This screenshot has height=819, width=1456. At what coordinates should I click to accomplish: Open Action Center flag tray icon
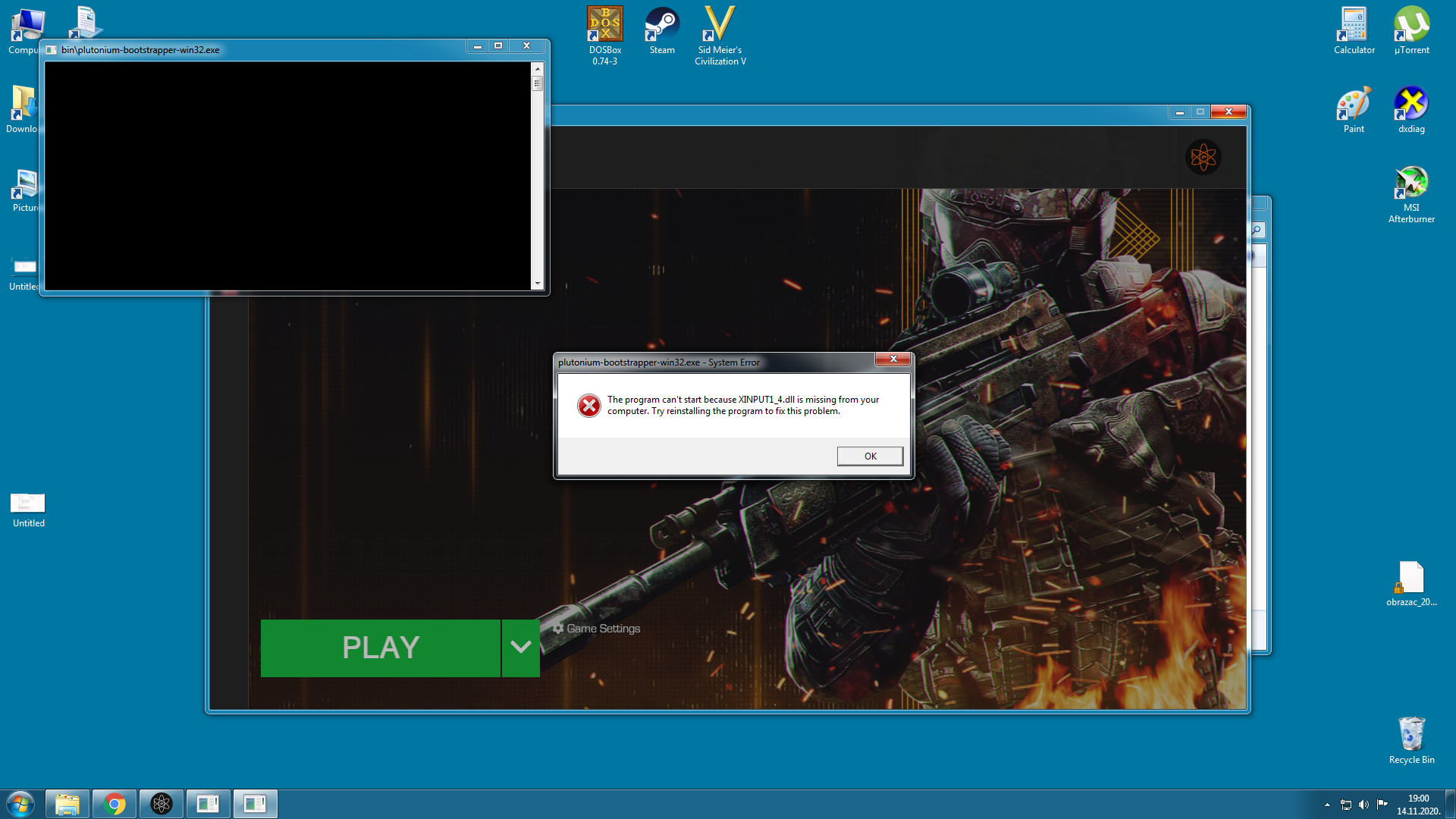1382,805
